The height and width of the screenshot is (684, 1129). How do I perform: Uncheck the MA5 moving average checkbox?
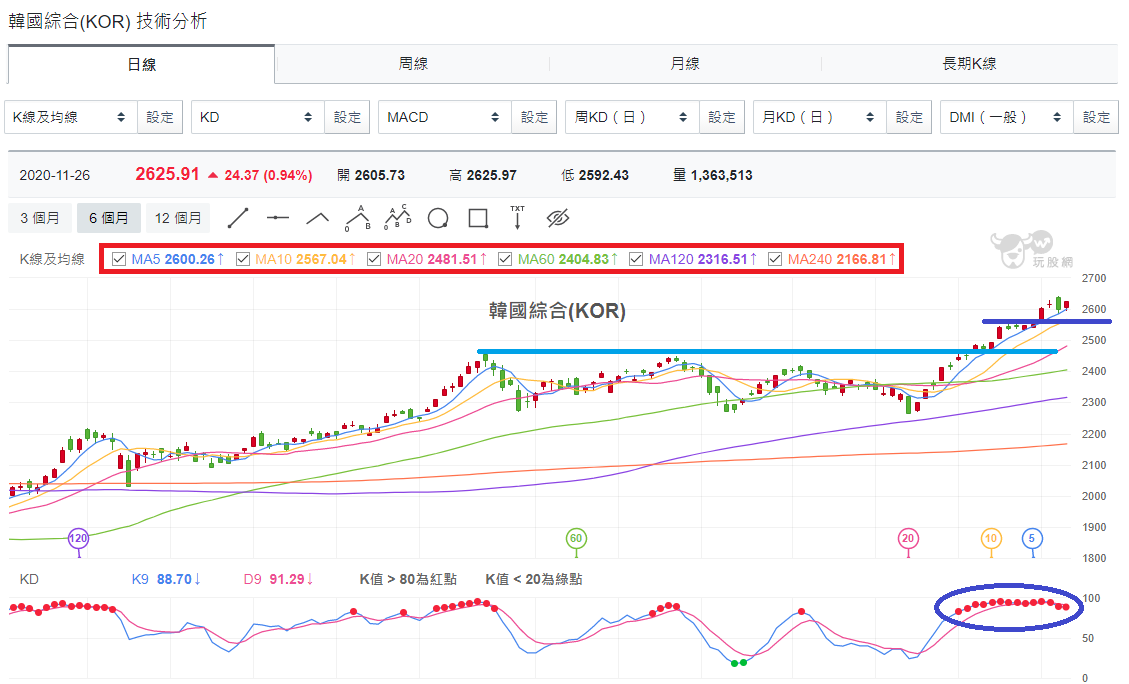(x=120, y=259)
